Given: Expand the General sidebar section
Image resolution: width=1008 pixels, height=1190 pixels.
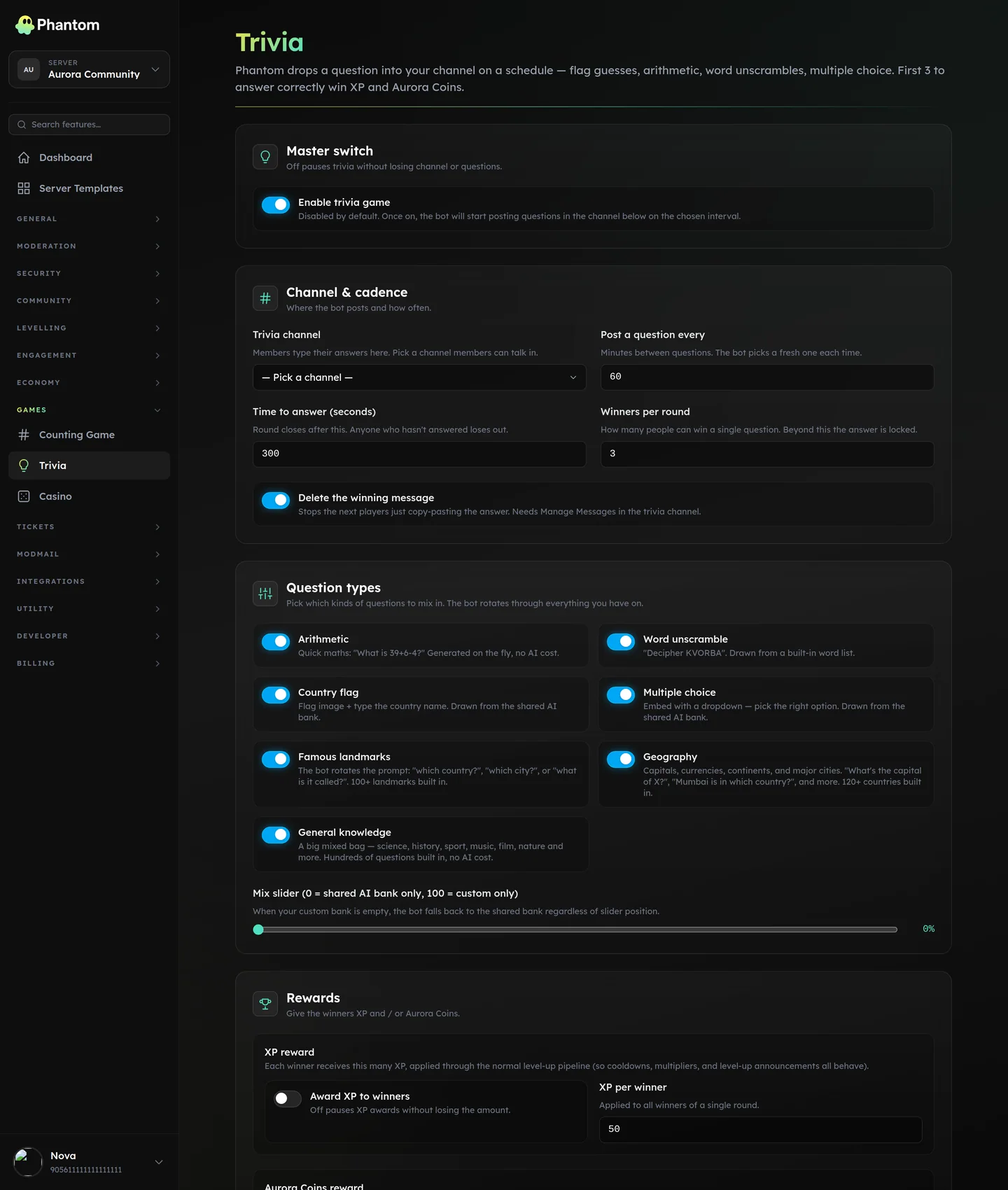Looking at the screenshot, I should click(x=89, y=219).
